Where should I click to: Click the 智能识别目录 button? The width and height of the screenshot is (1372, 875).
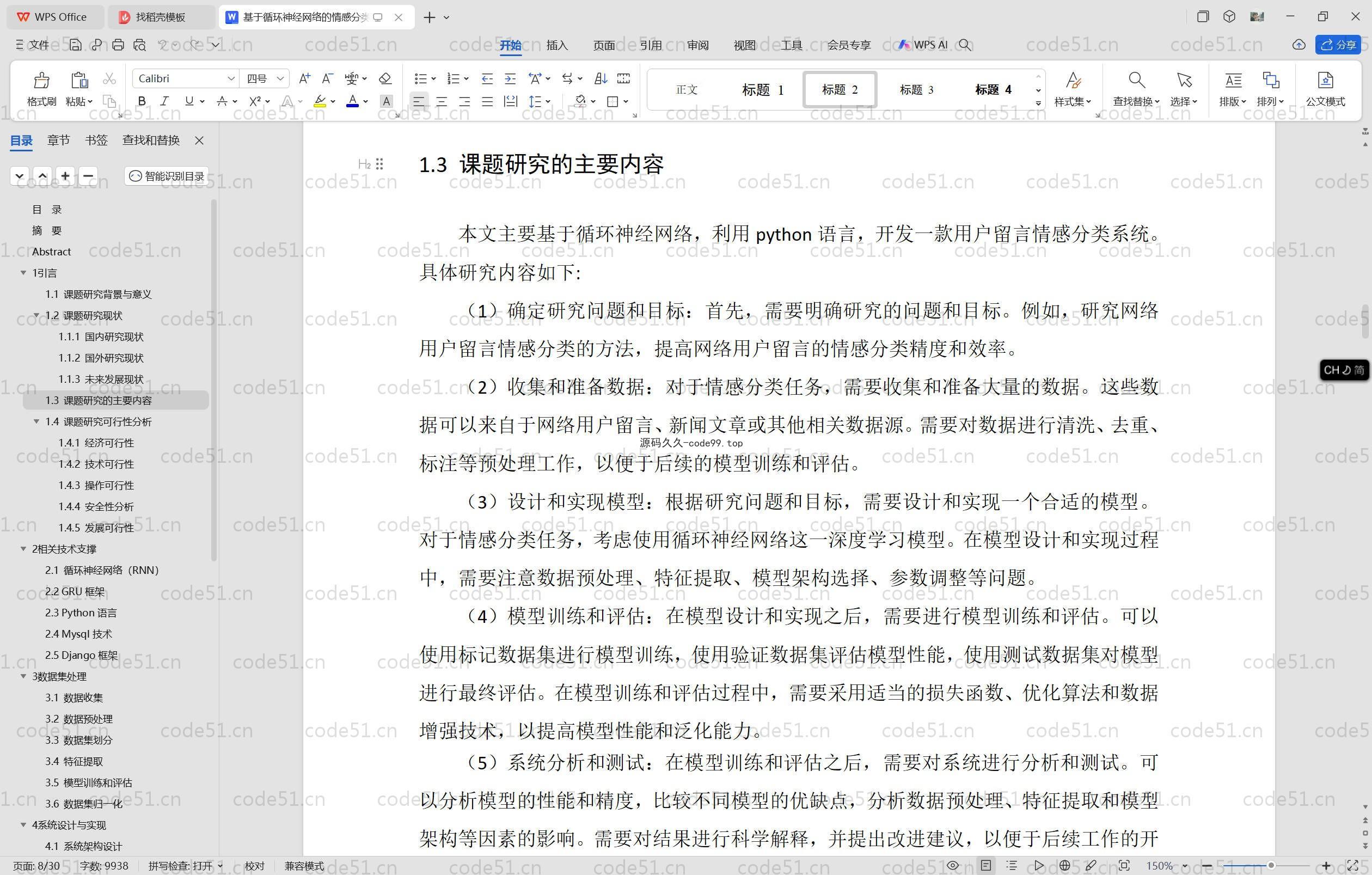[x=167, y=176]
